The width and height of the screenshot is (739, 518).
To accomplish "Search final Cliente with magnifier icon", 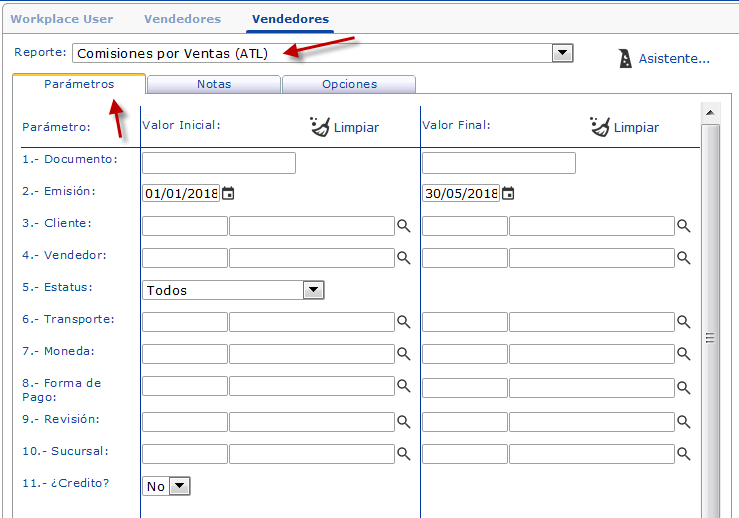I will [683, 226].
